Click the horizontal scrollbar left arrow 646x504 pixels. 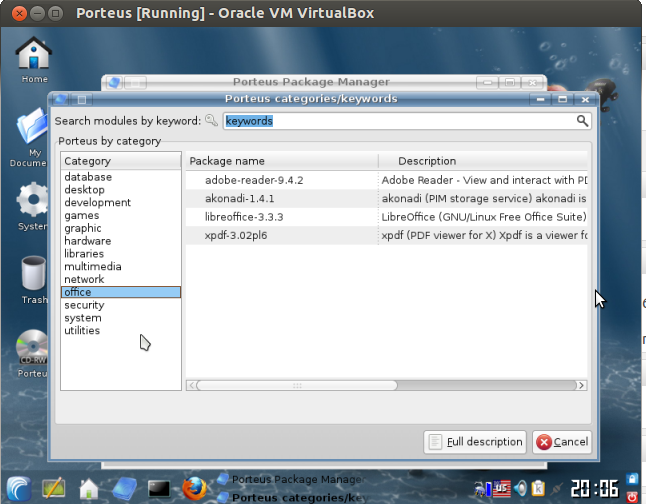192,385
